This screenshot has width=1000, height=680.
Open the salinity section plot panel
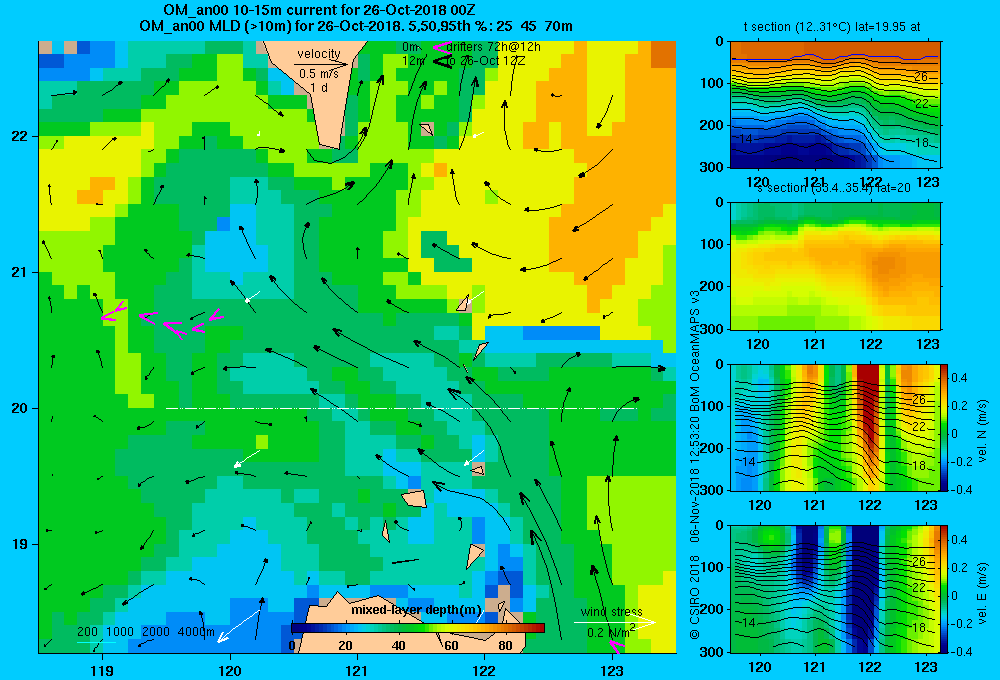835,265
